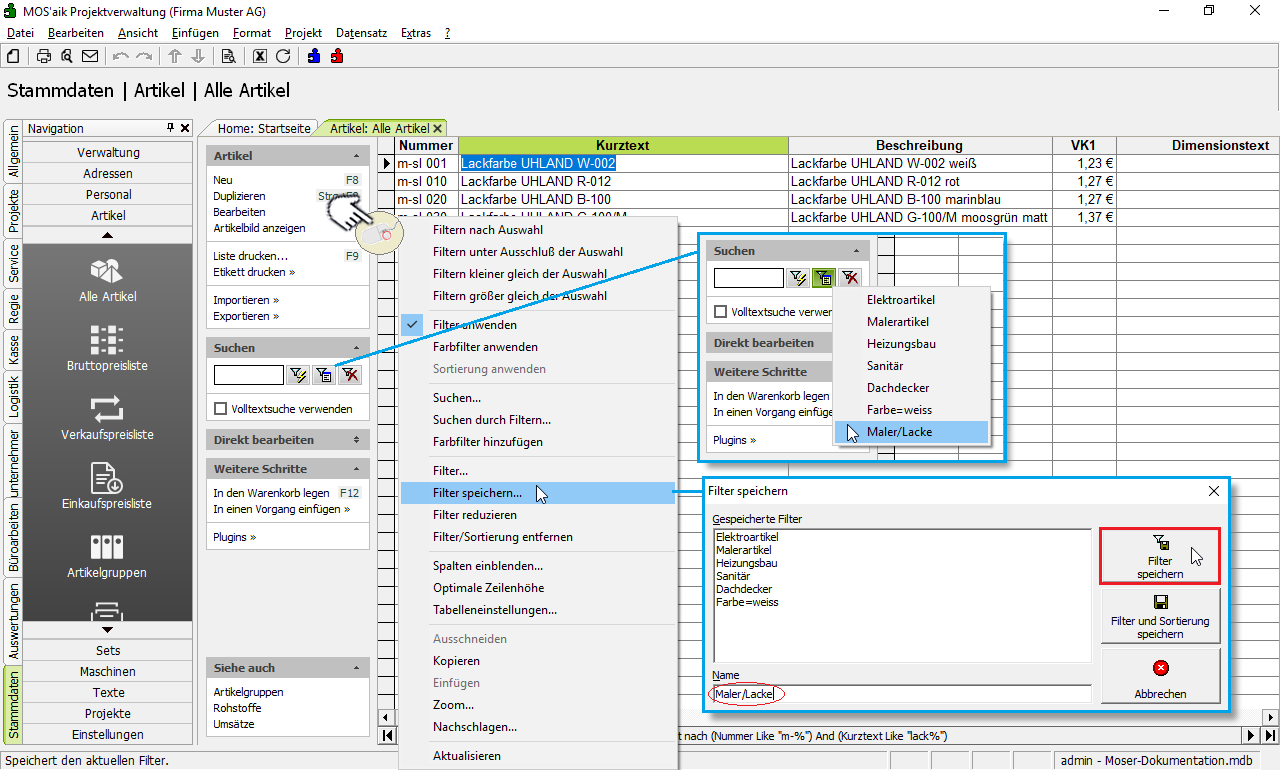This screenshot has width=1280, height=770.
Task: Pin the Navigation panel with the pushpin
Action: 171,128
